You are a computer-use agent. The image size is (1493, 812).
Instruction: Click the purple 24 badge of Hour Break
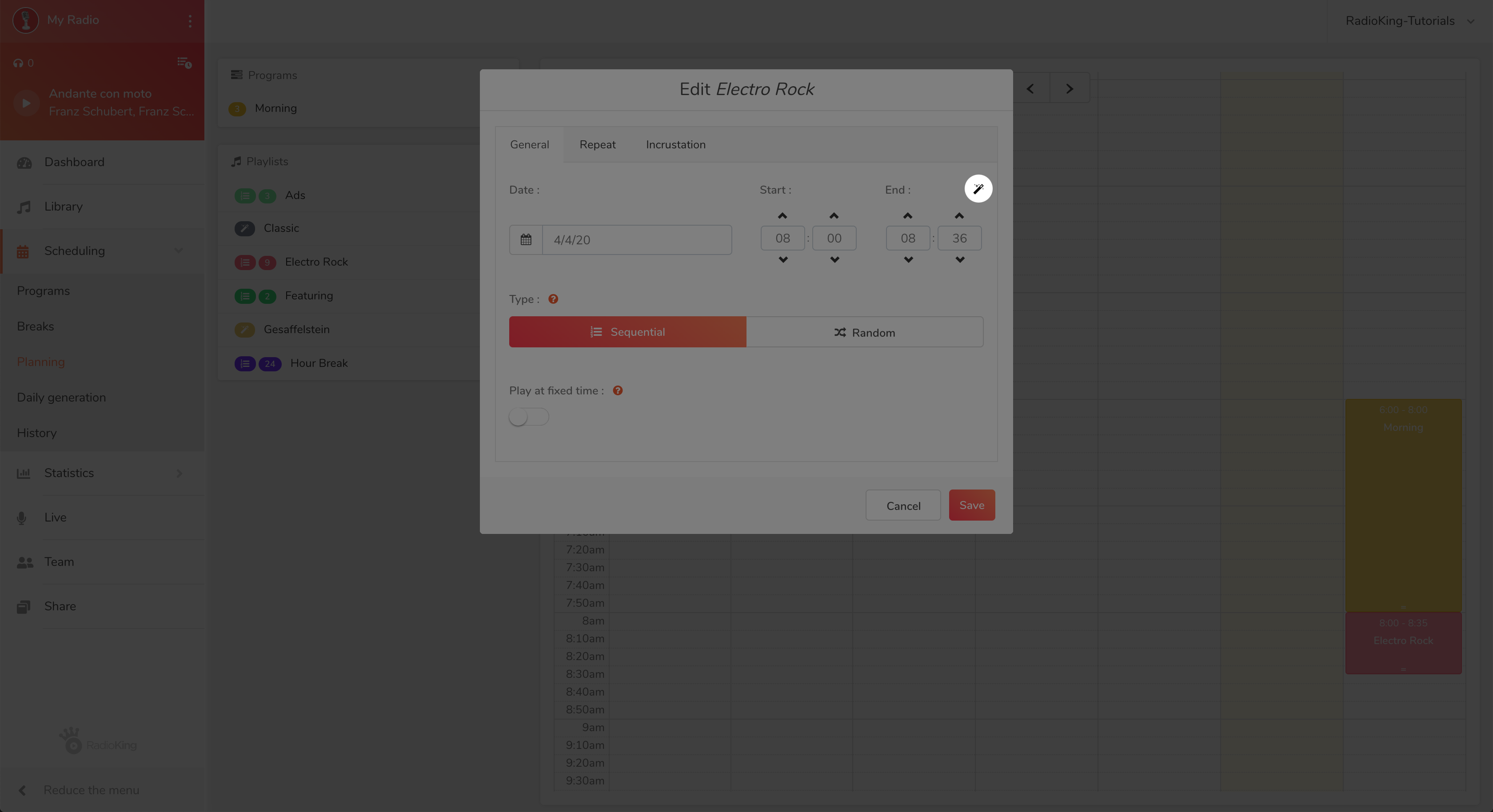(x=270, y=363)
